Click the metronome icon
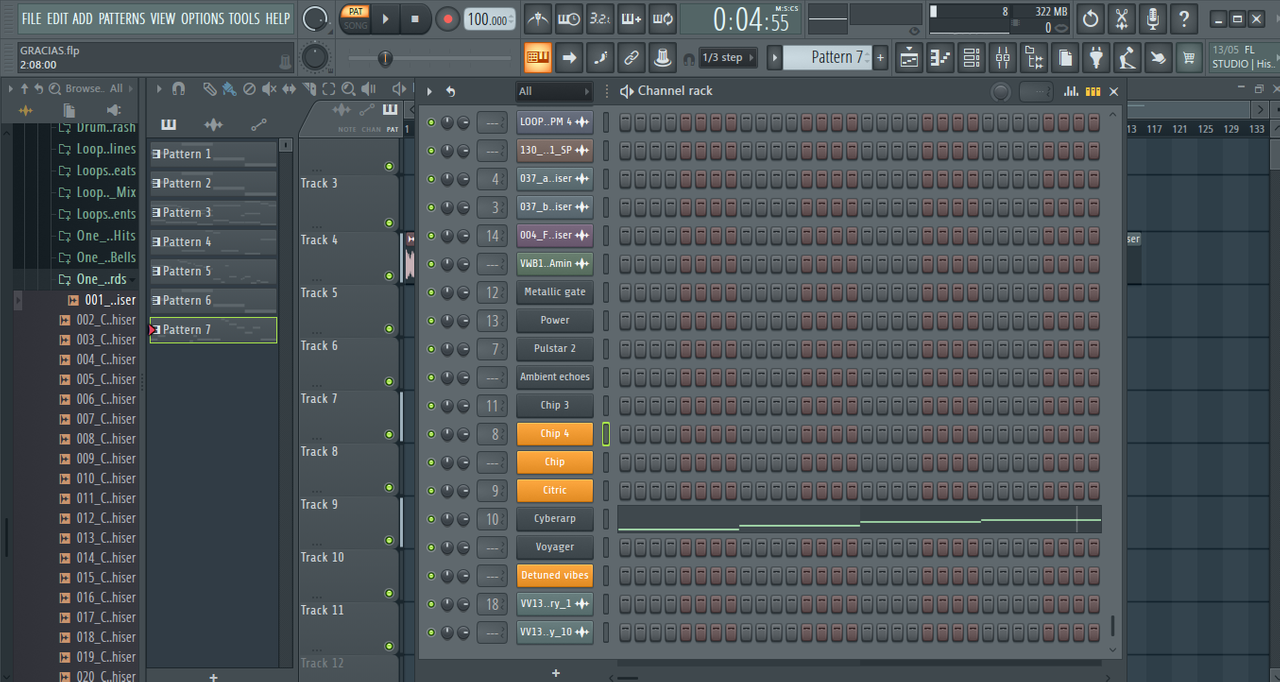Viewport: 1280px width, 682px height. 538,19
